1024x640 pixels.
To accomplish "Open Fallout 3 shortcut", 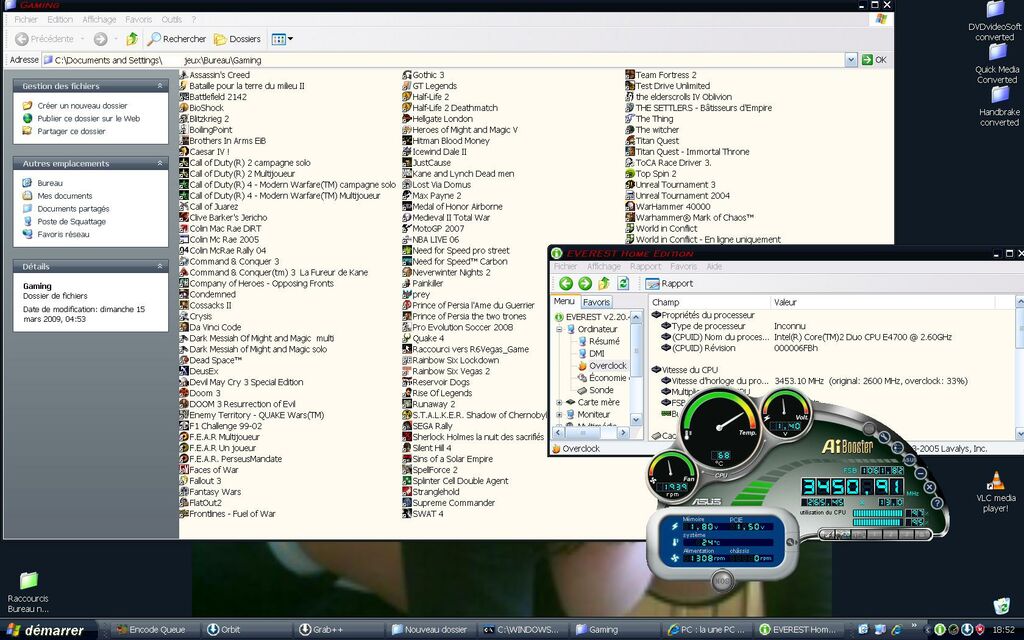I will point(200,481).
